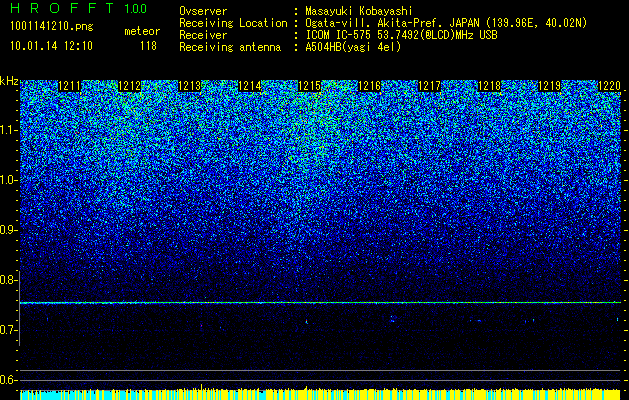Click the 1220 time marker
Viewport: 629px width, 400px height.
click(609, 86)
